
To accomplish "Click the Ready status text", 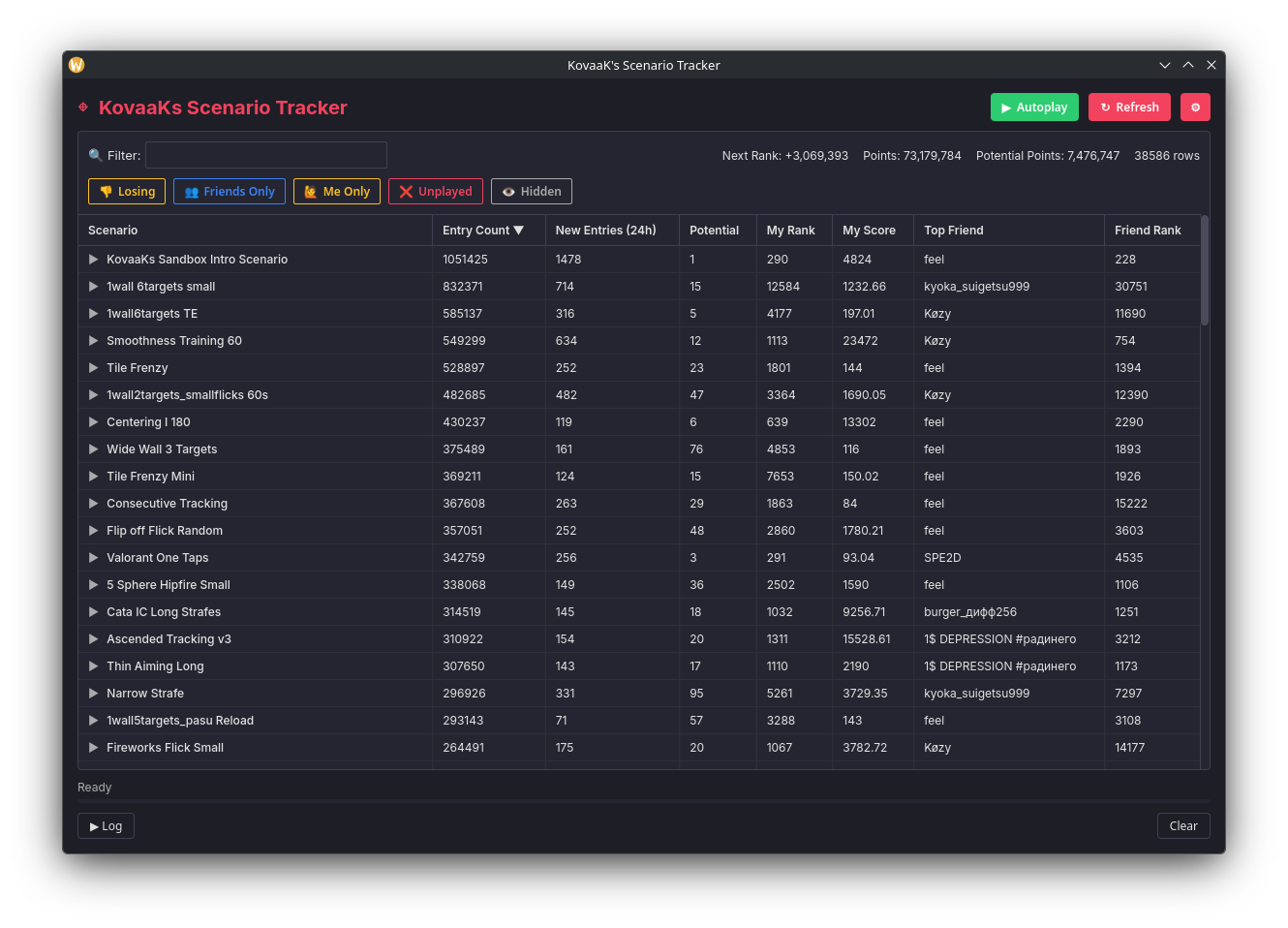I will point(95,788).
